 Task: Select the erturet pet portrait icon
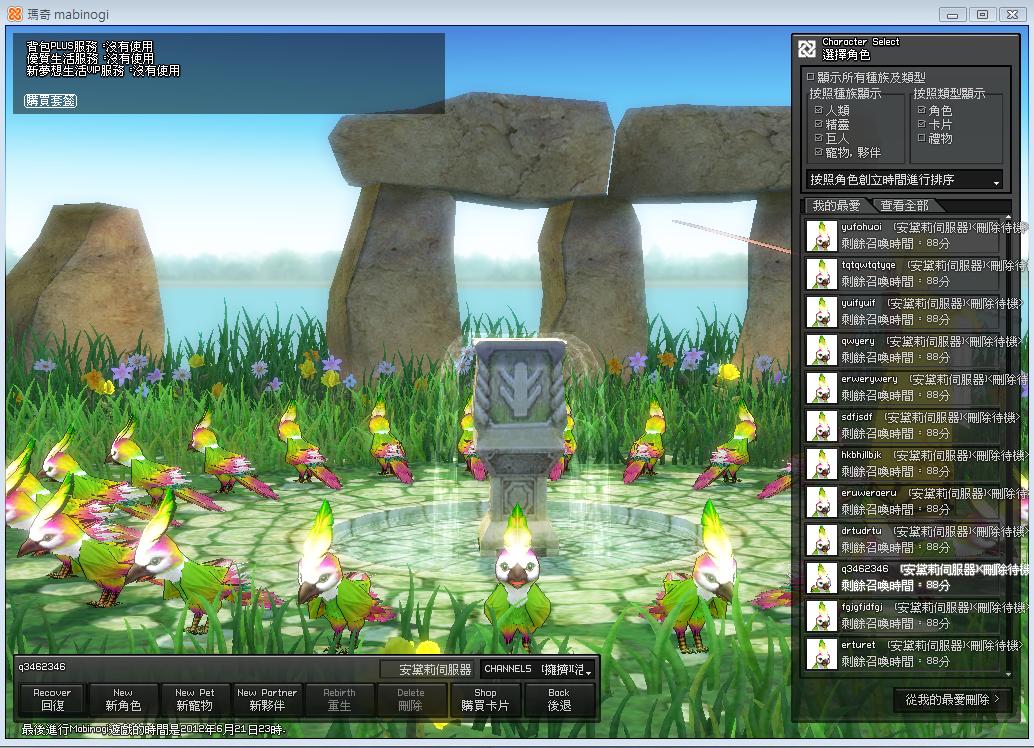821,654
